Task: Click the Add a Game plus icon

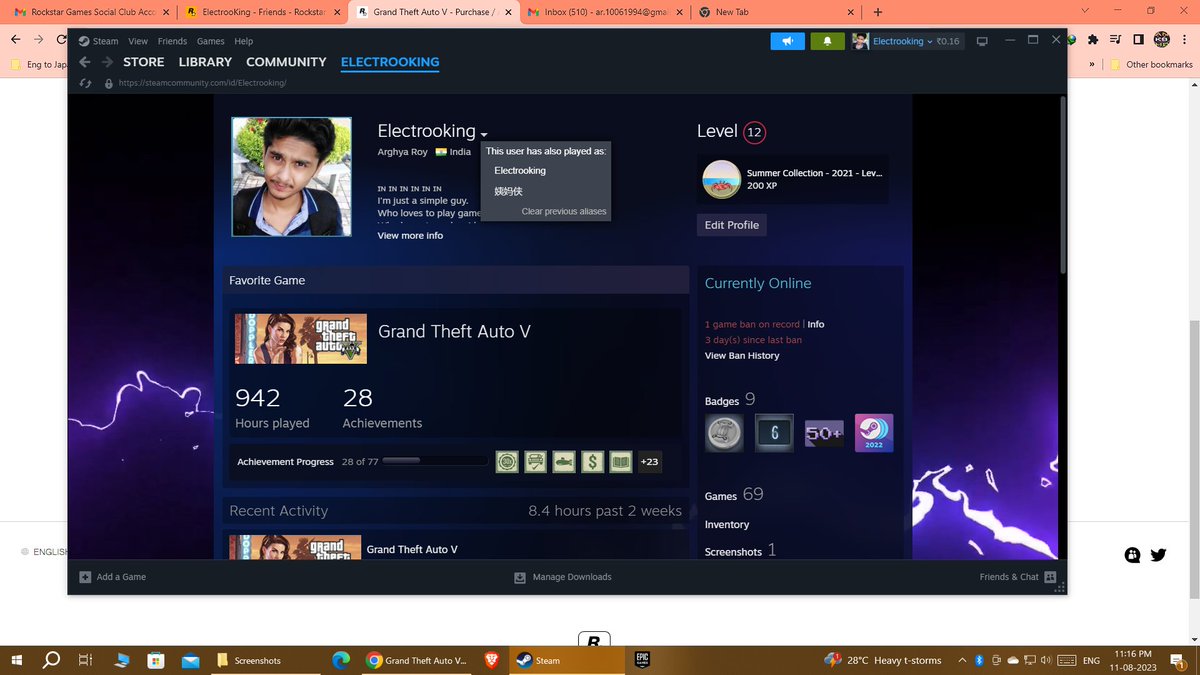Action: click(x=85, y=577)
